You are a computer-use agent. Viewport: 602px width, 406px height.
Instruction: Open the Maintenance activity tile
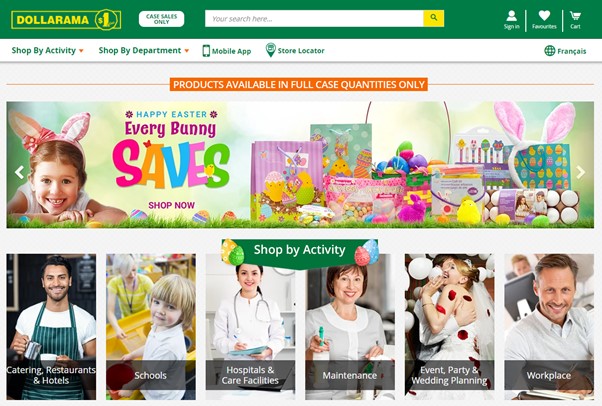[350, 326]
